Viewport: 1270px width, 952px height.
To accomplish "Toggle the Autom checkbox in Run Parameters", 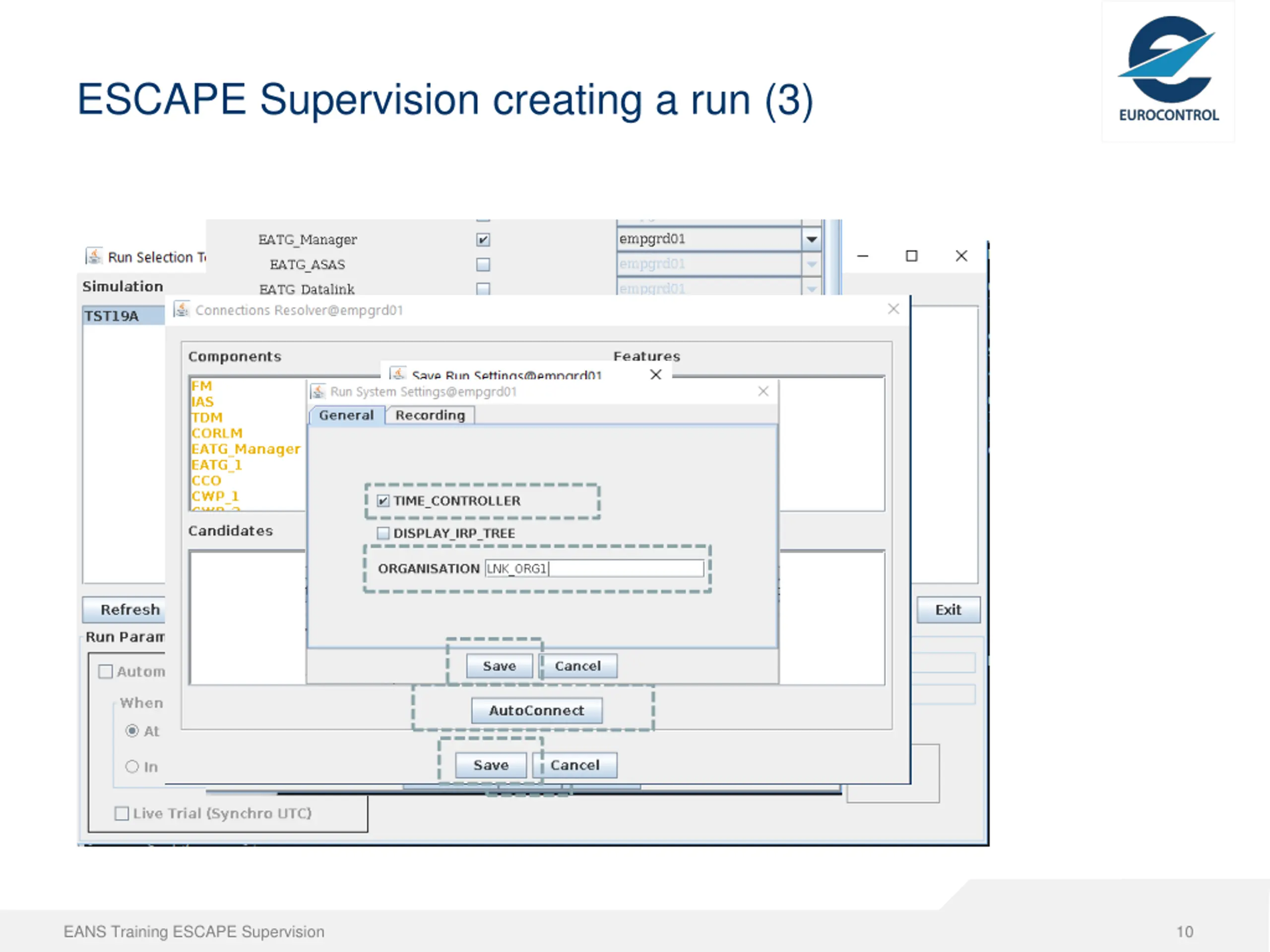I will point(106,671).
